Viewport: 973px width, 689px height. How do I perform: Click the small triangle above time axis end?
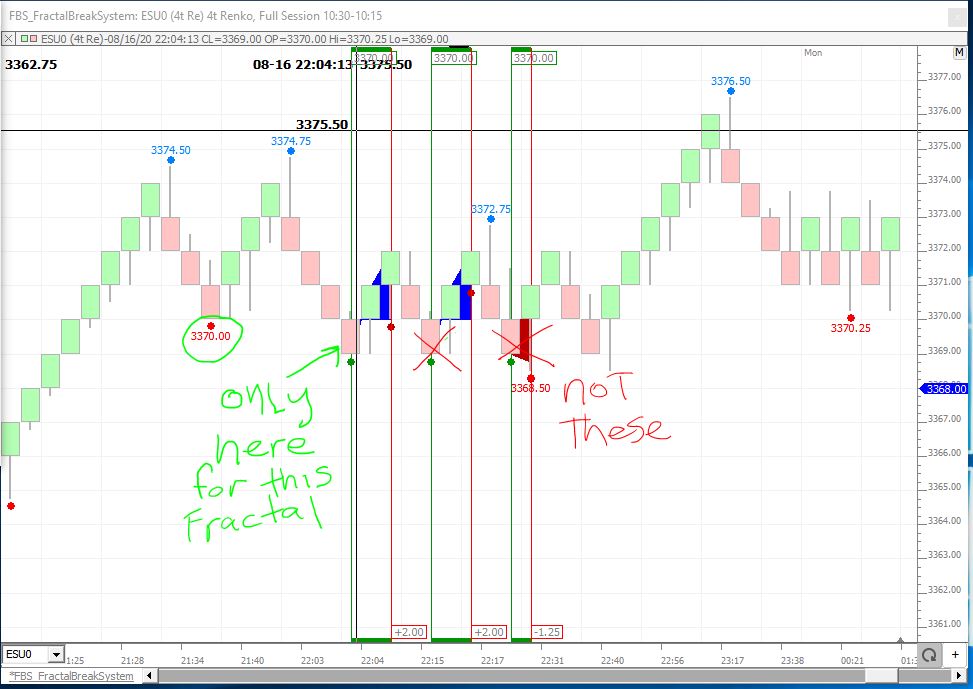point(901,639)
